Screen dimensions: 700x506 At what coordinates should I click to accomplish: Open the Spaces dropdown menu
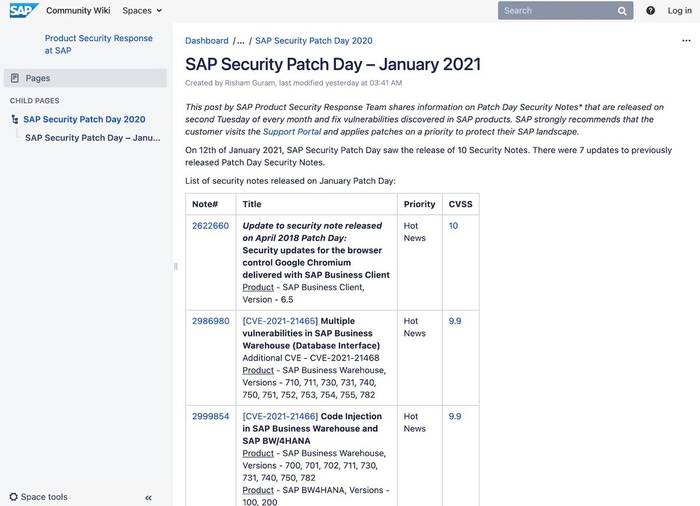pos(142,11)
